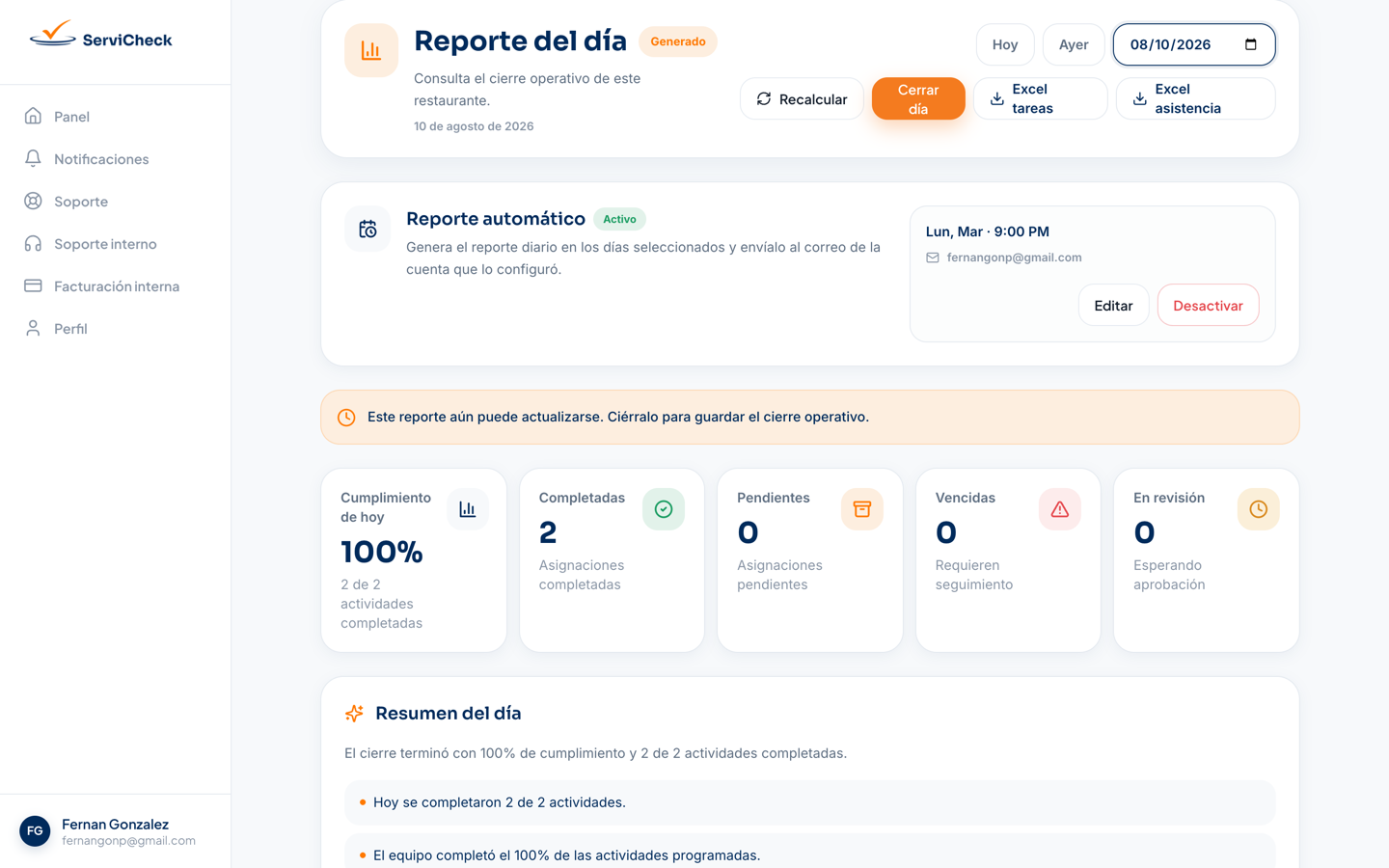The image size is (1389, 868).
Task: Select the Perfil menu item
Action: 116,329
